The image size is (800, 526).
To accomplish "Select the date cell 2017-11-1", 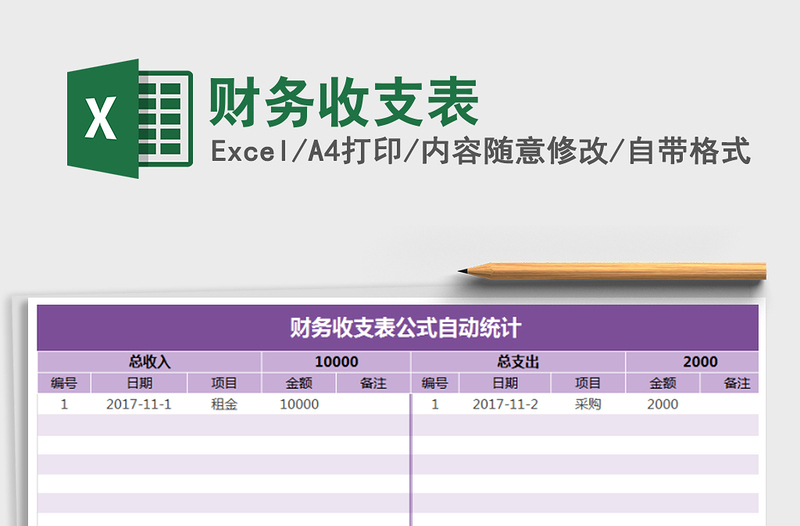I will click(139, 405).
